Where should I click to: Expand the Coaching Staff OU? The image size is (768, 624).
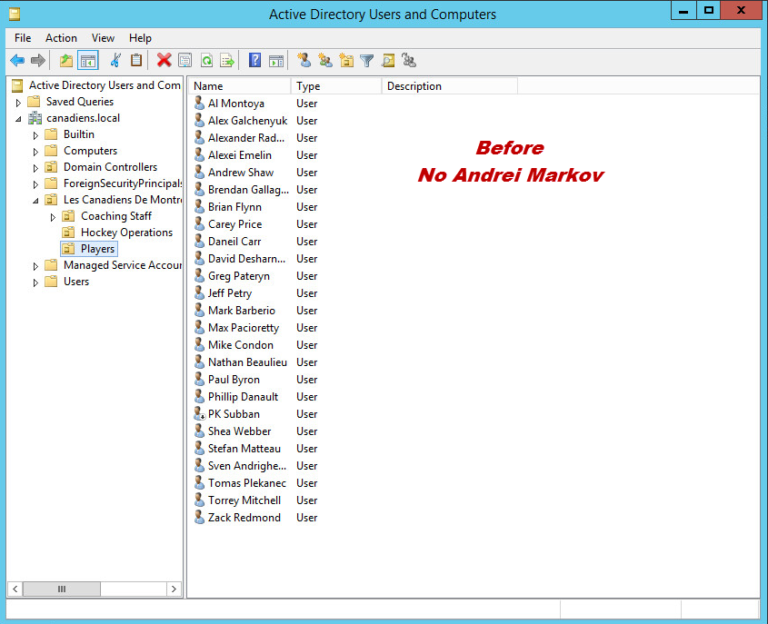[52, 217]
